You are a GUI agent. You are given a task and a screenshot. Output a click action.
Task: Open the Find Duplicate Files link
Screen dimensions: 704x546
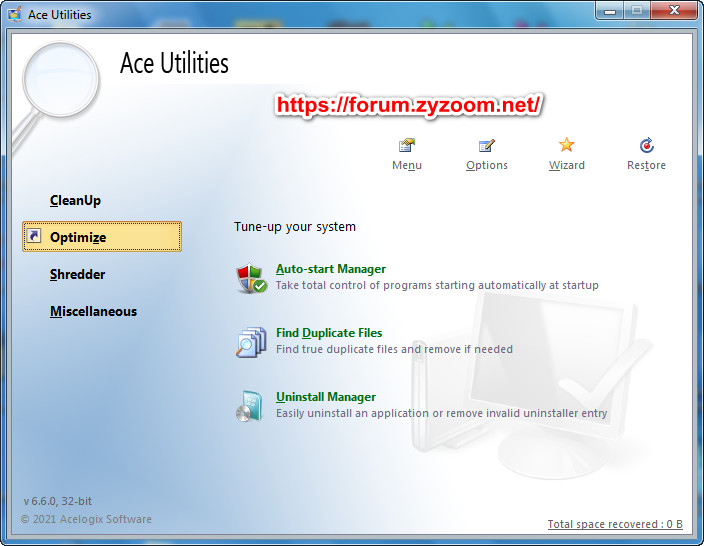point(329,333)
